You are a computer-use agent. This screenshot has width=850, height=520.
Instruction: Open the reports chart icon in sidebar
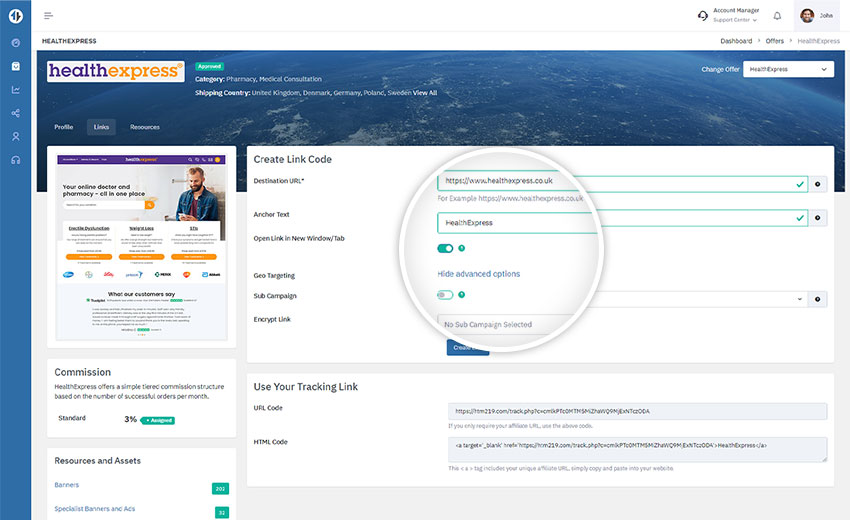[15, 89]
